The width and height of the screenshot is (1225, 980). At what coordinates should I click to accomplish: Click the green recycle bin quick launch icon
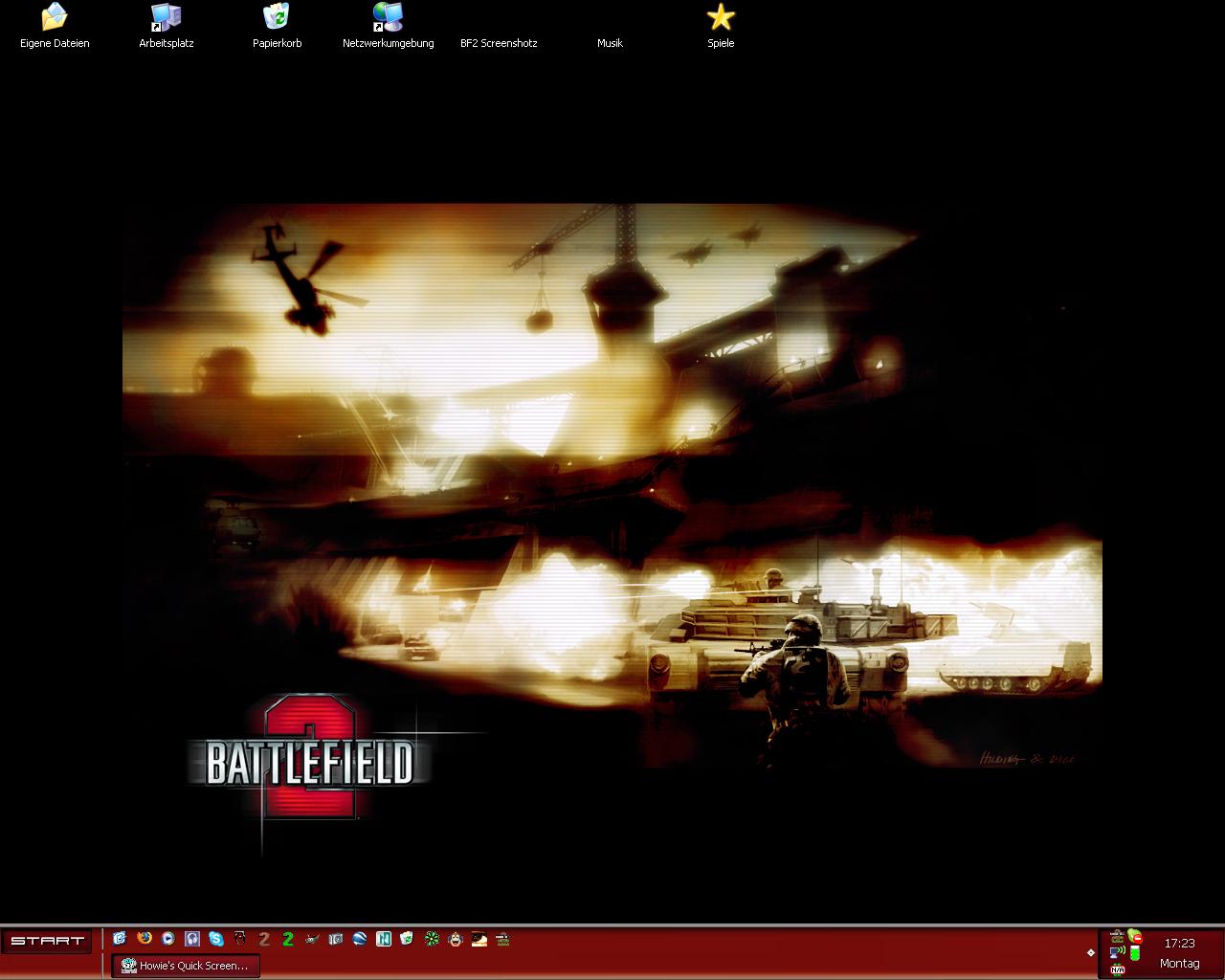[x=407, y=939]
